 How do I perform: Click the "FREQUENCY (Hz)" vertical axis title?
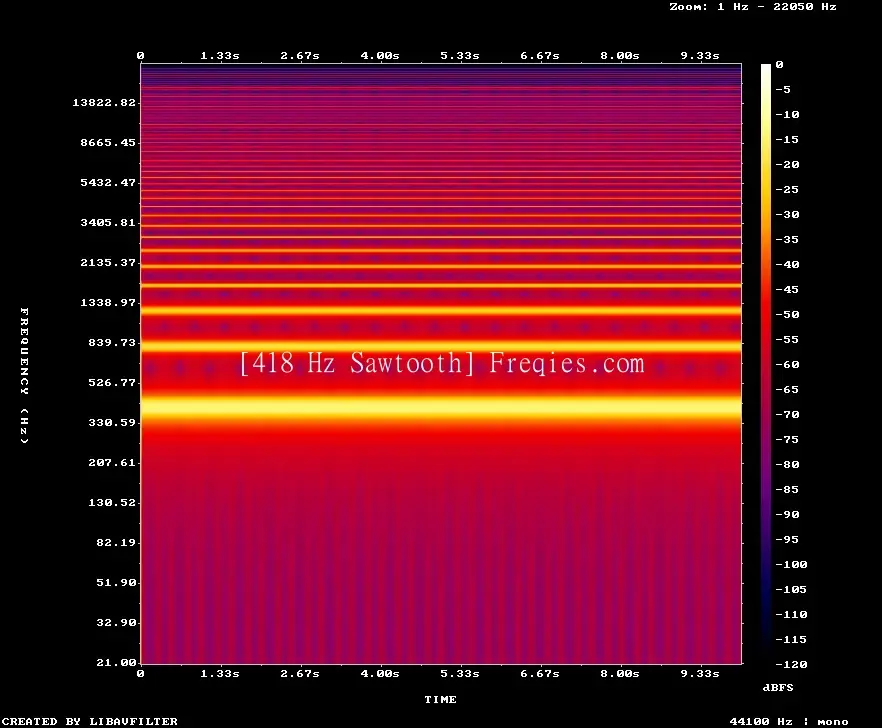[x=24, y=376]
